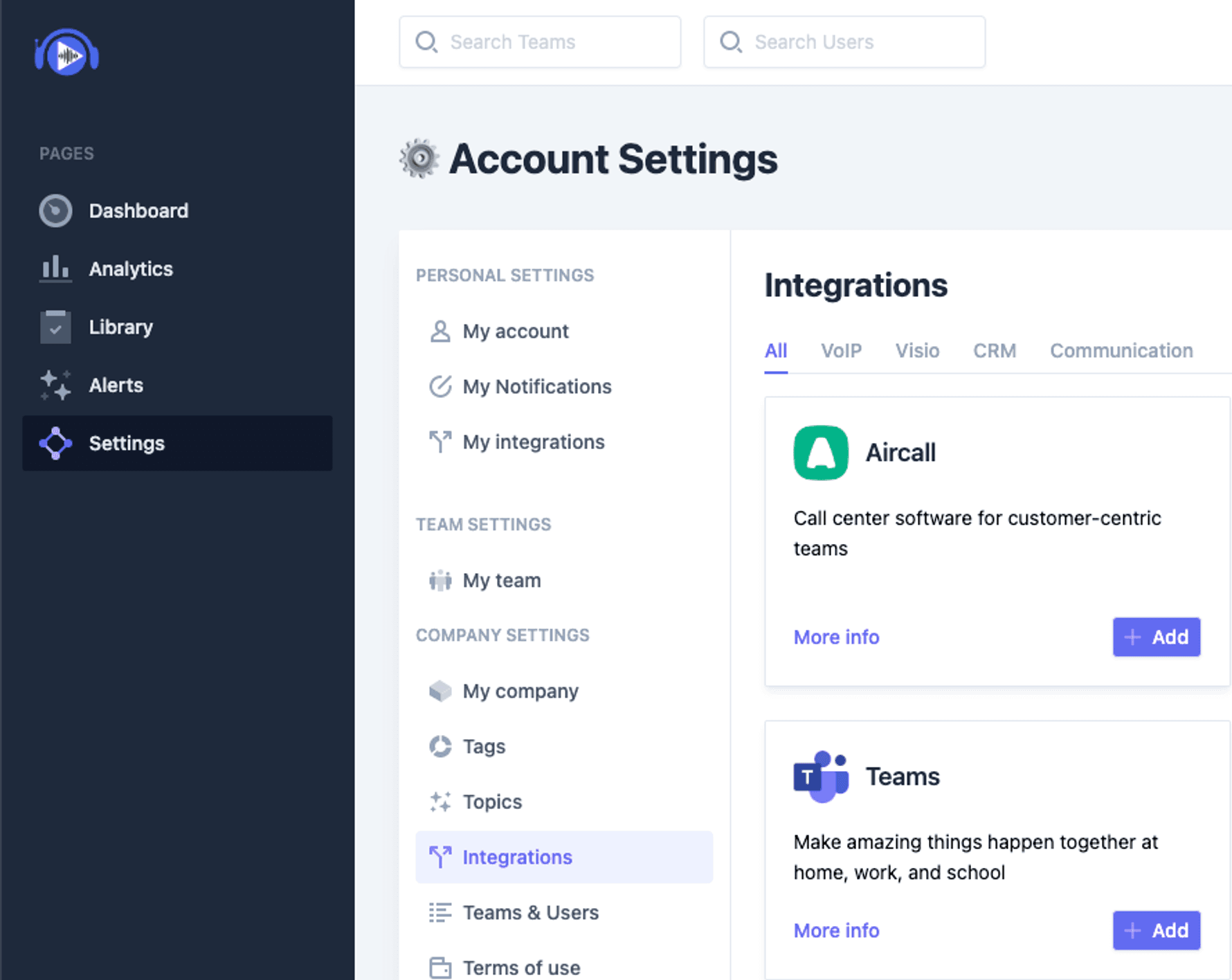Image resolution: width=1232 pixels, height=980 pixels.
Task: Click the My team people icon
Action: click(x=440, y=581)
